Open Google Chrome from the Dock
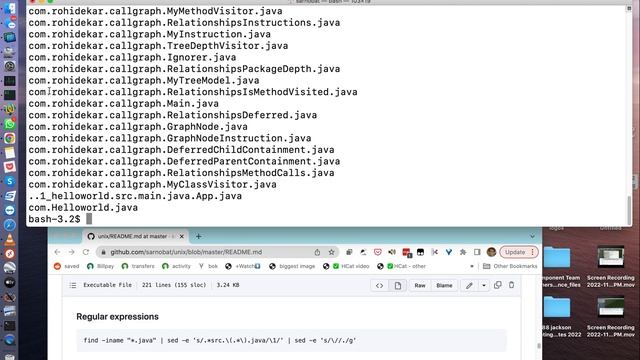 tap(9, 138)
